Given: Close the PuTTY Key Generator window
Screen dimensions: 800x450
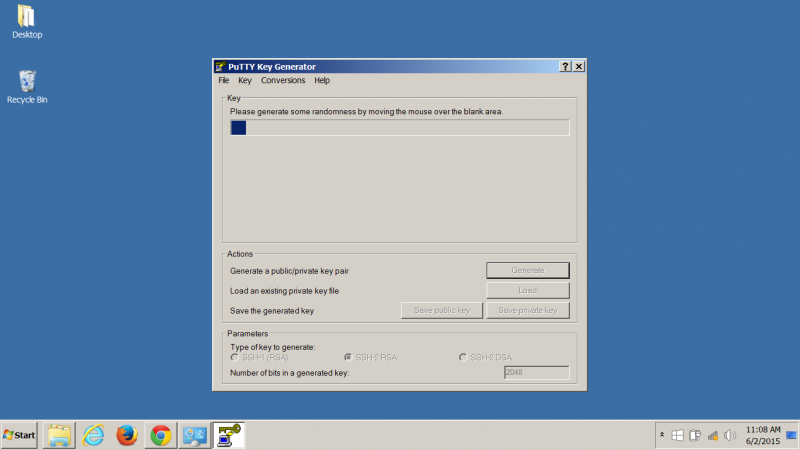Looking at the screenshot, I should coord(579,66).
